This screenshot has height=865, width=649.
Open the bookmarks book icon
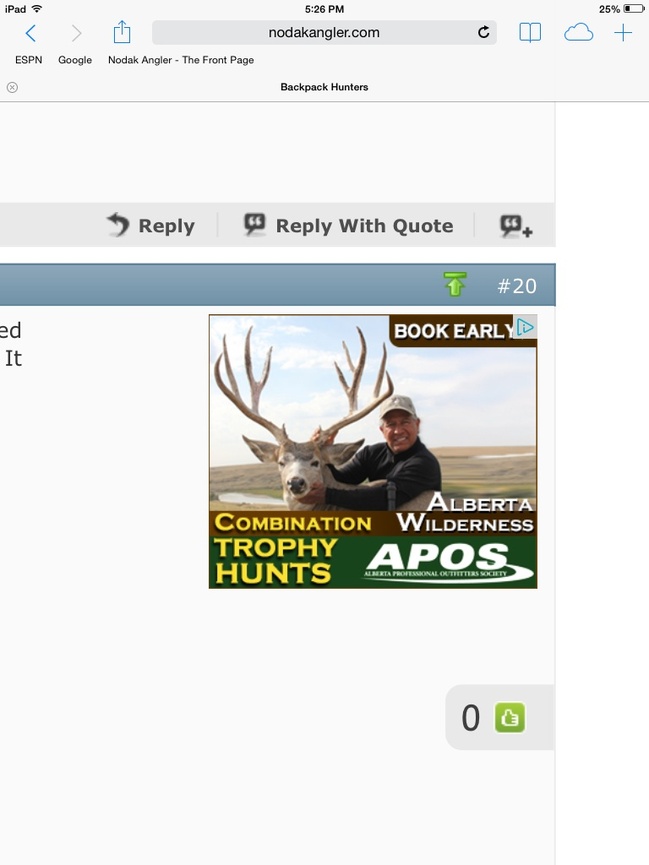[x=530, y=33]
